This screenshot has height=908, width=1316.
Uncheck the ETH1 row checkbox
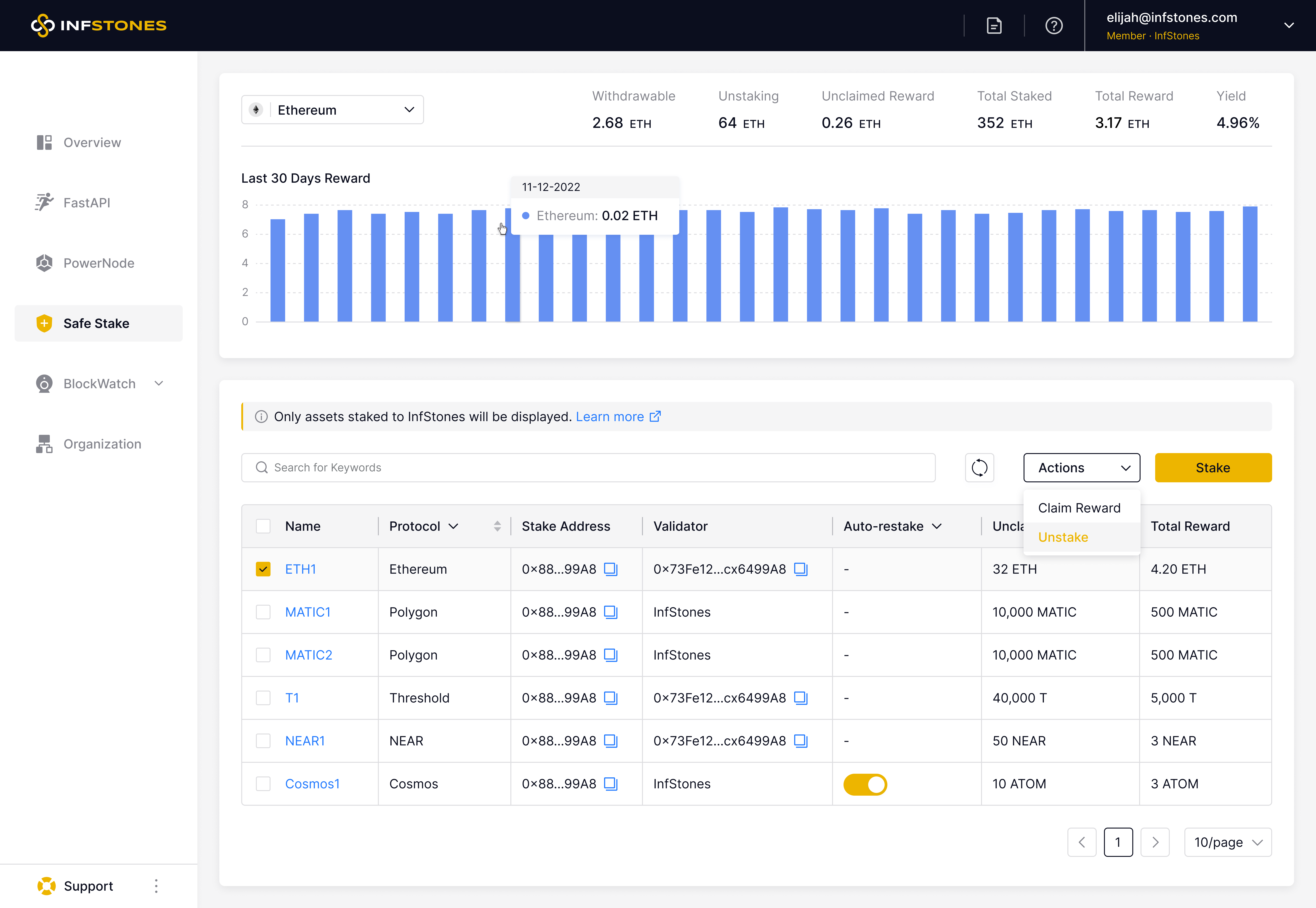[x=263, y=569]
